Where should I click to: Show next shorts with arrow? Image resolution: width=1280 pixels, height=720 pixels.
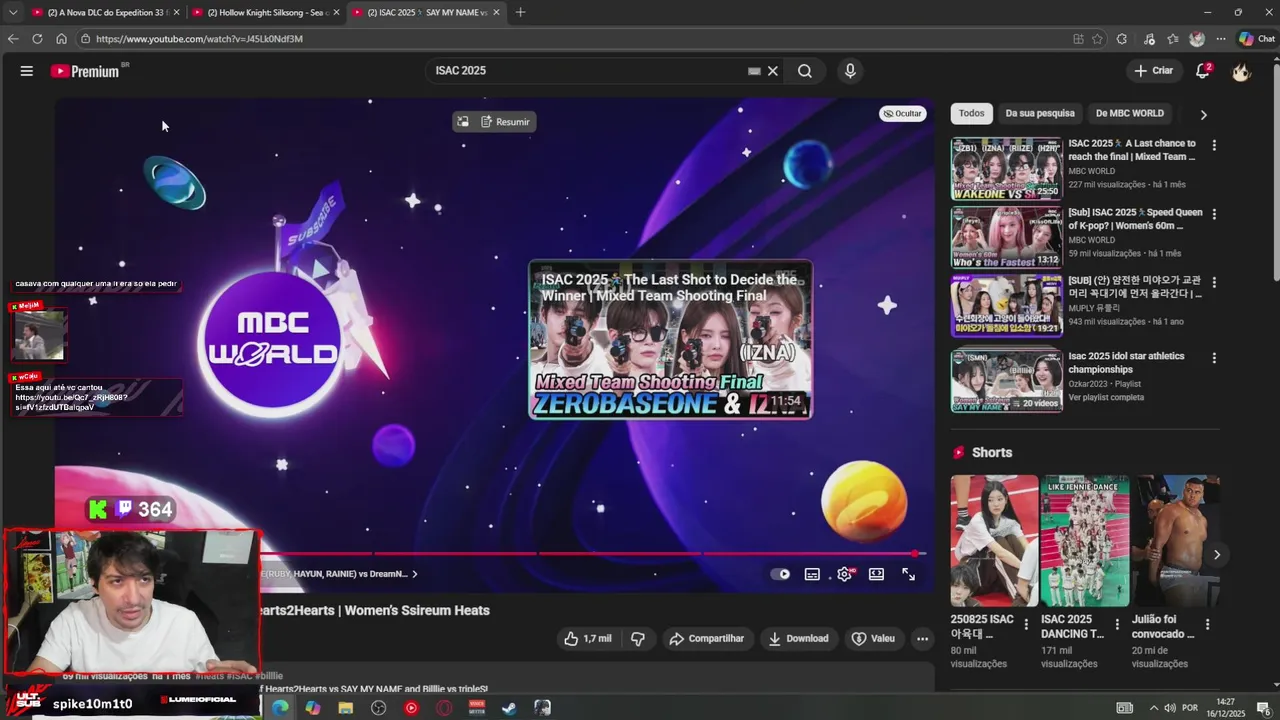[x=1217, y=554]
